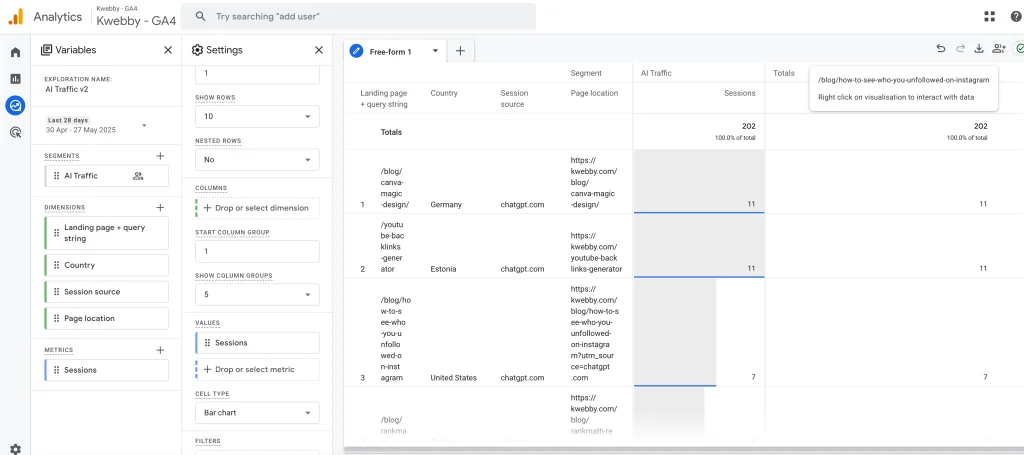This screenshot has width=1024, height=455.
Task: Select the Sessions metric chip under Metrics
Action: coord(106,370)
